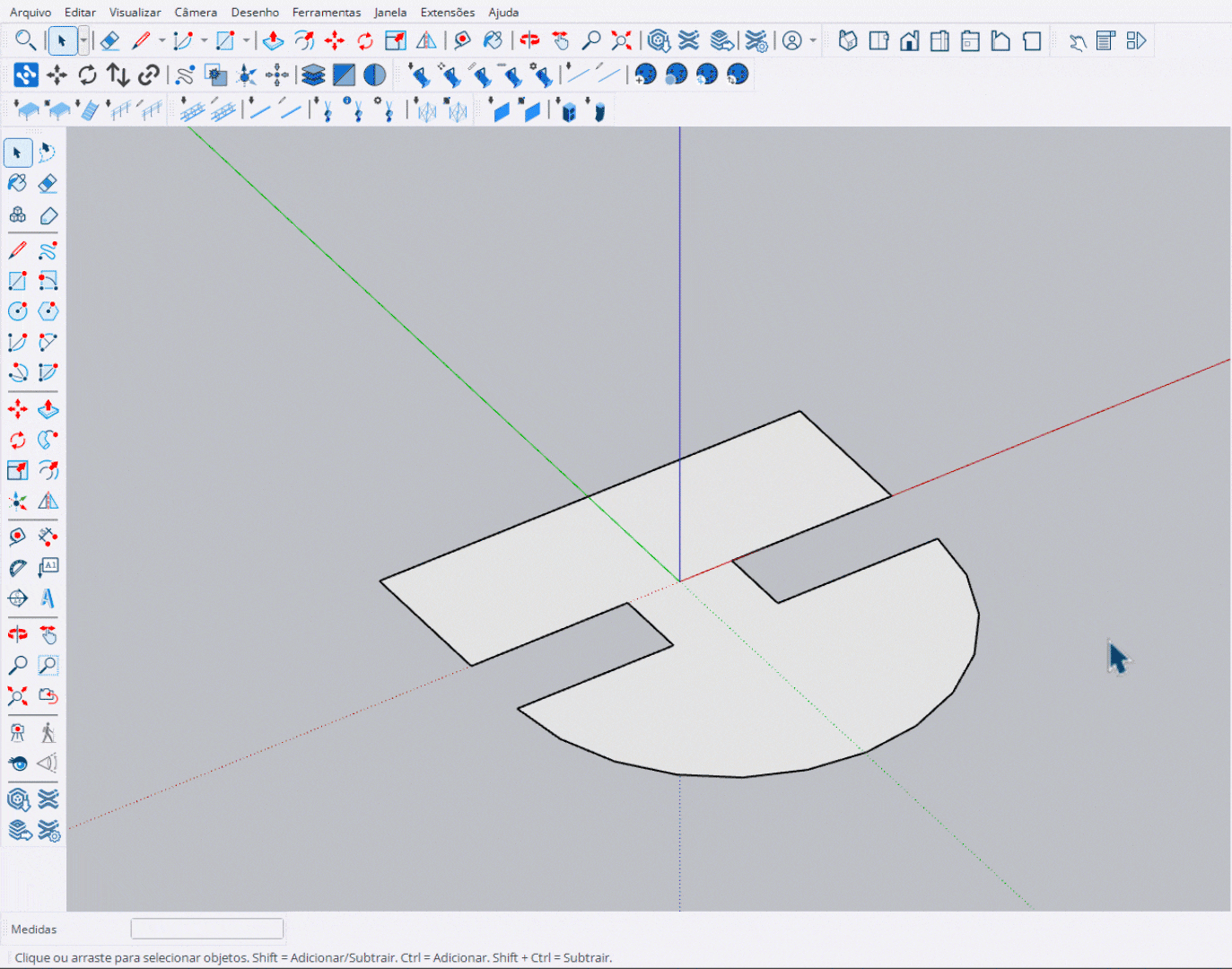Open the Câmera menu

[196, 13]
